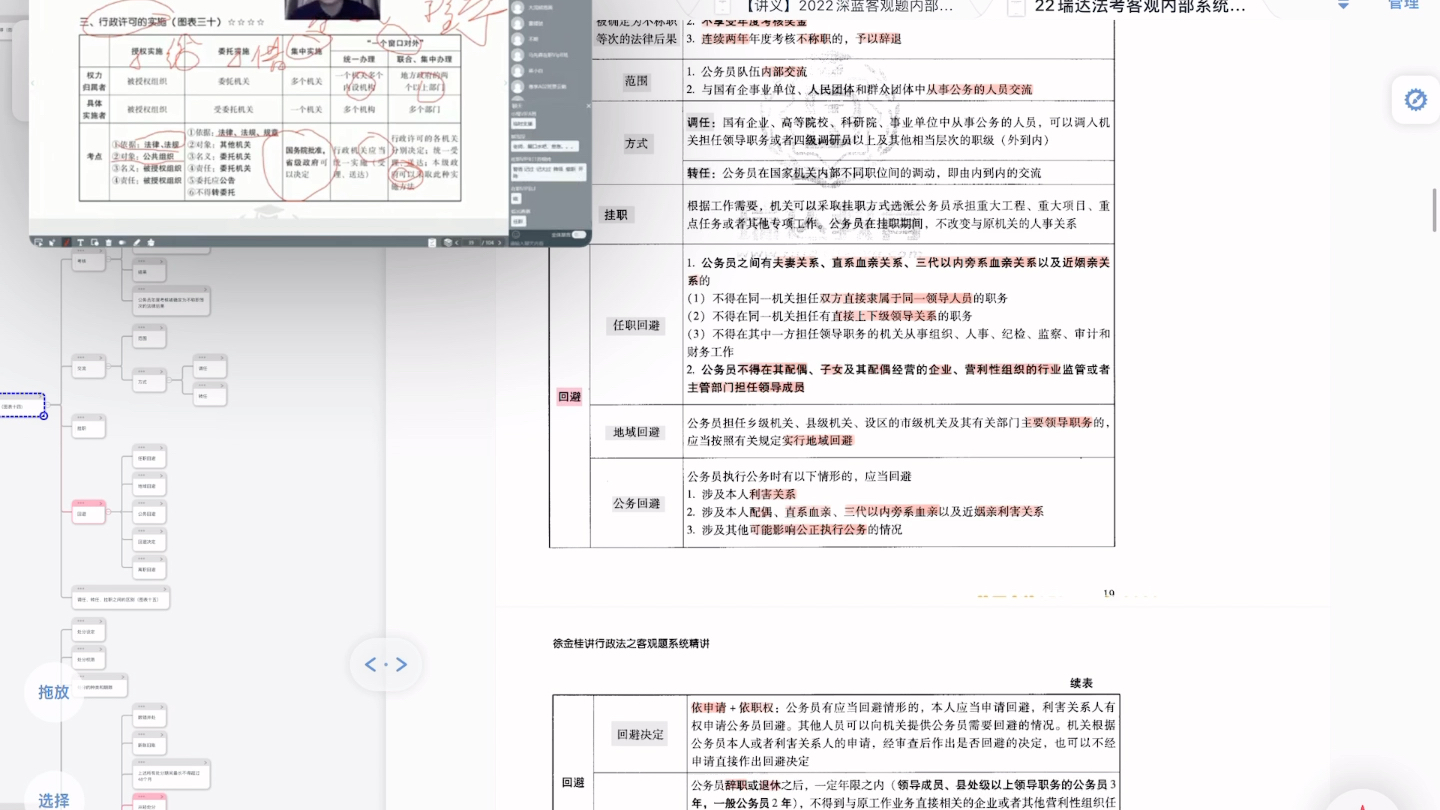Select the red pen annotation tool
The width and height of the screenshot is (1440, 810).
point(66,242)
